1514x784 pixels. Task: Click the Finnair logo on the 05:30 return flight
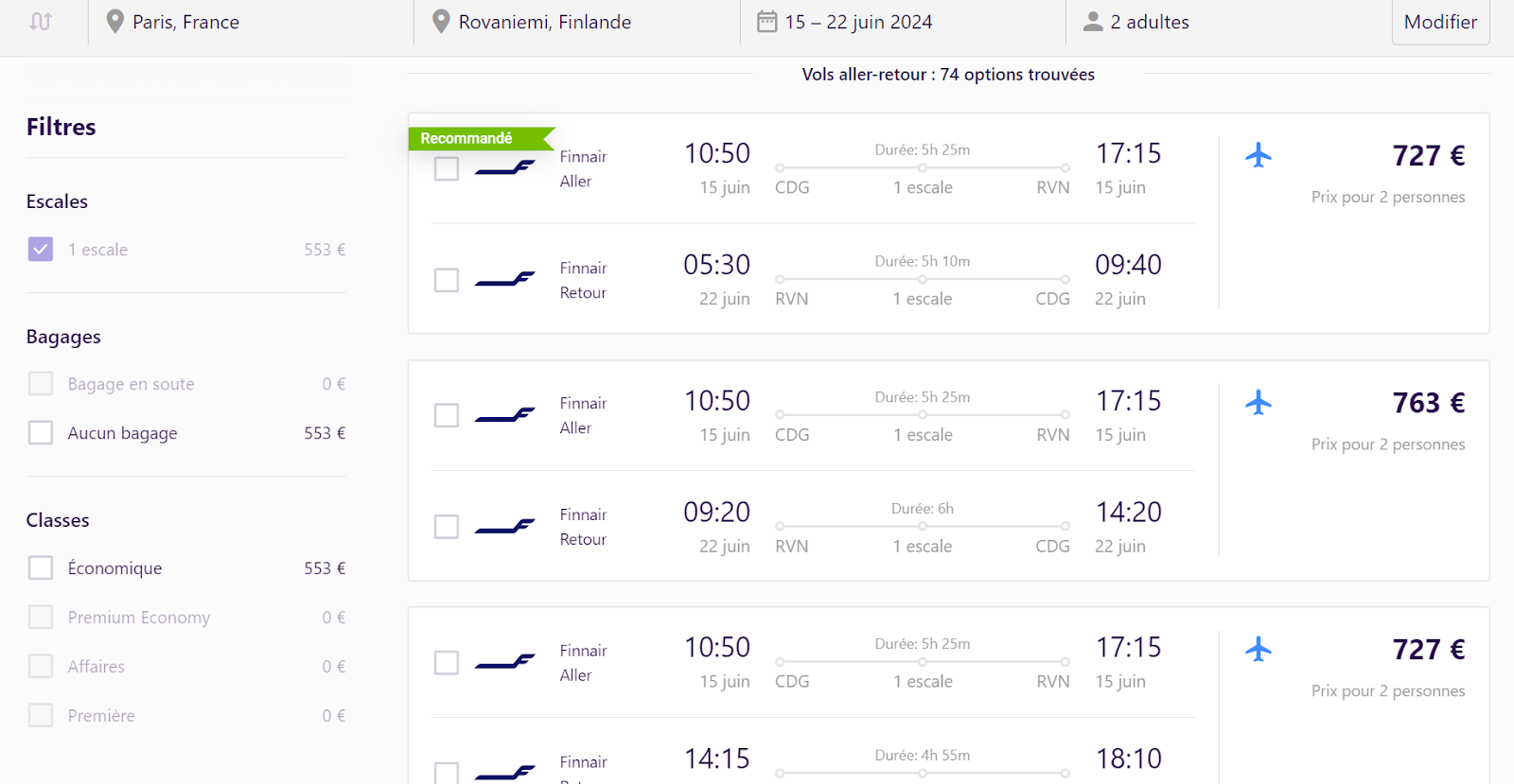(505, 280)
